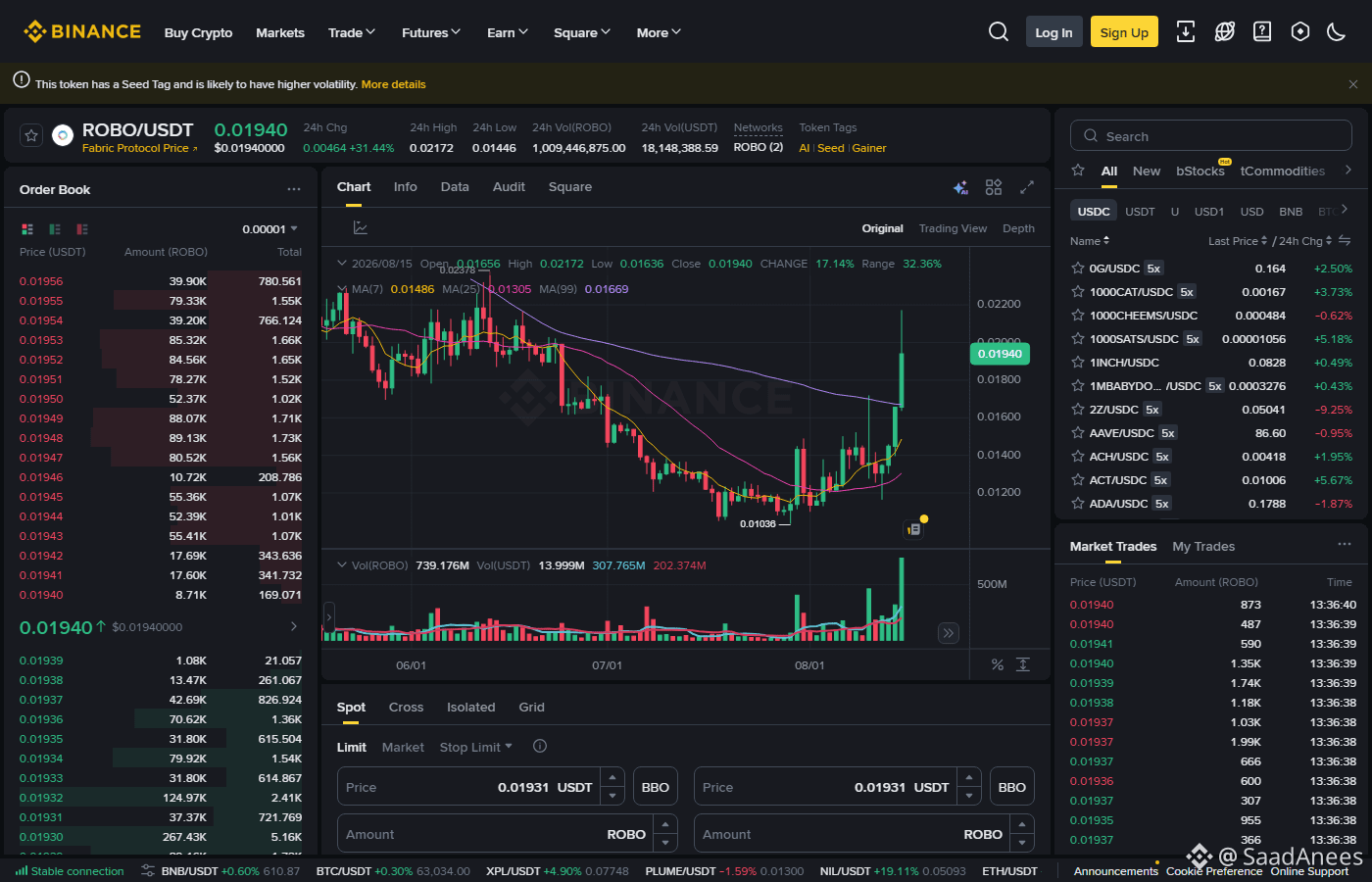Expand the chart to full screen

[x=1027, y=187]
